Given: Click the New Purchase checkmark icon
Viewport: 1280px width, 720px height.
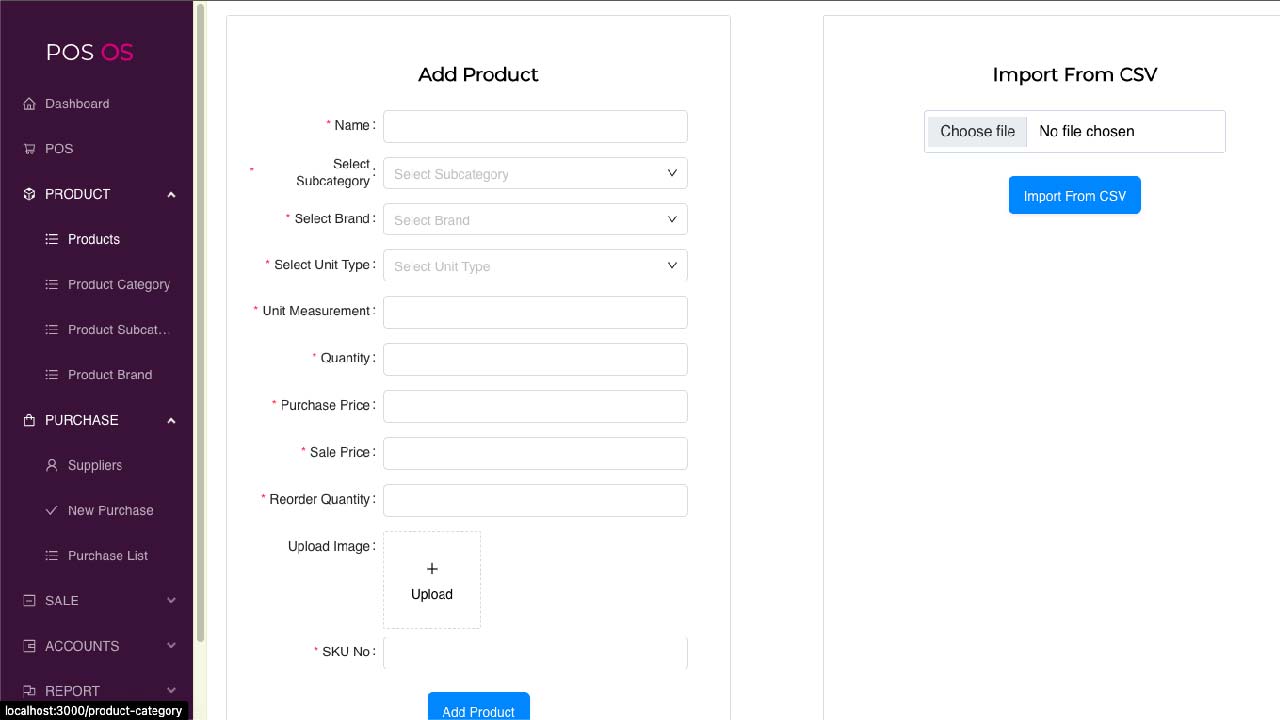Looking at the screenshot, I should coord(52,510).
